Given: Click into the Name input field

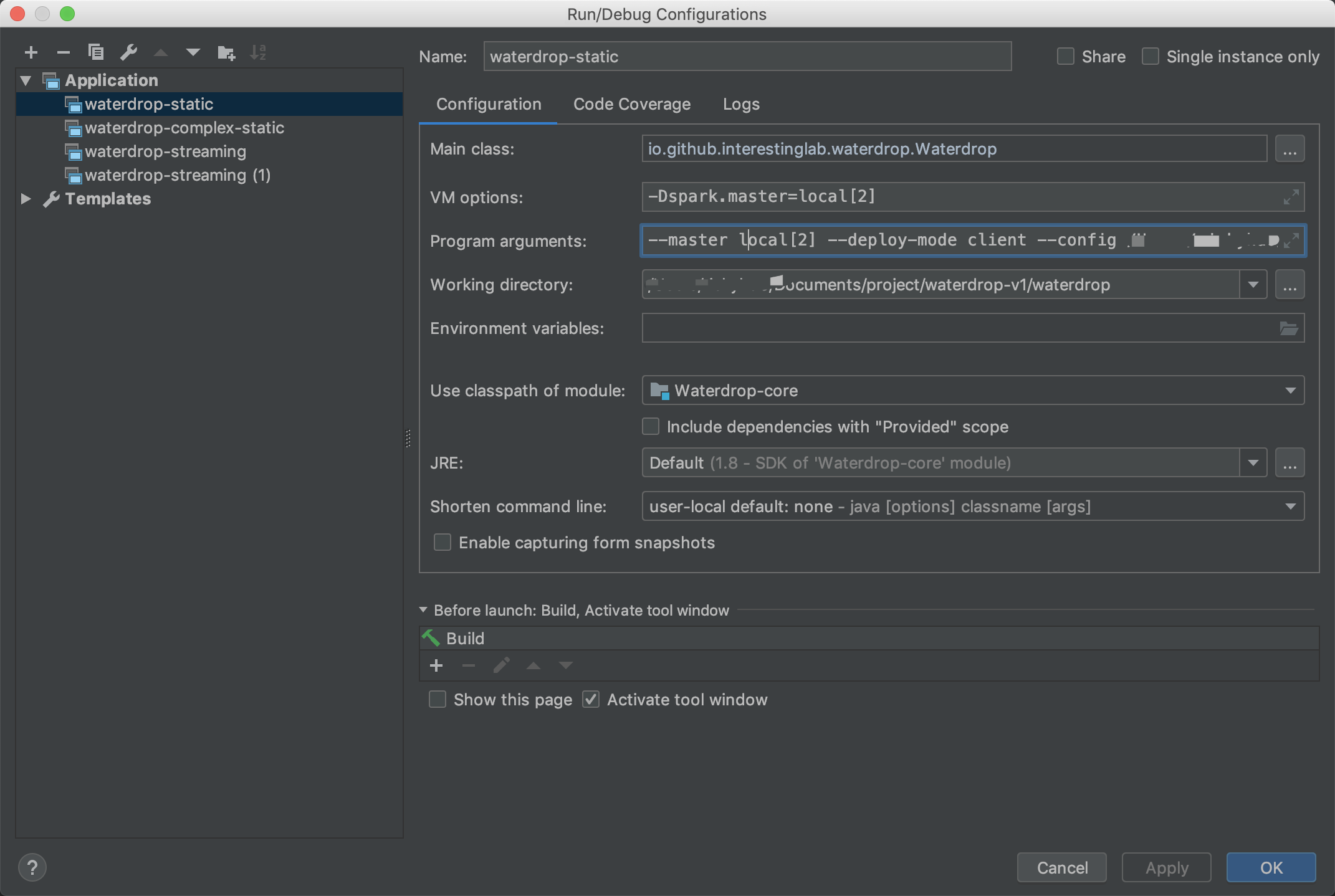Looking at the screenshot, I should click(747, 57).
